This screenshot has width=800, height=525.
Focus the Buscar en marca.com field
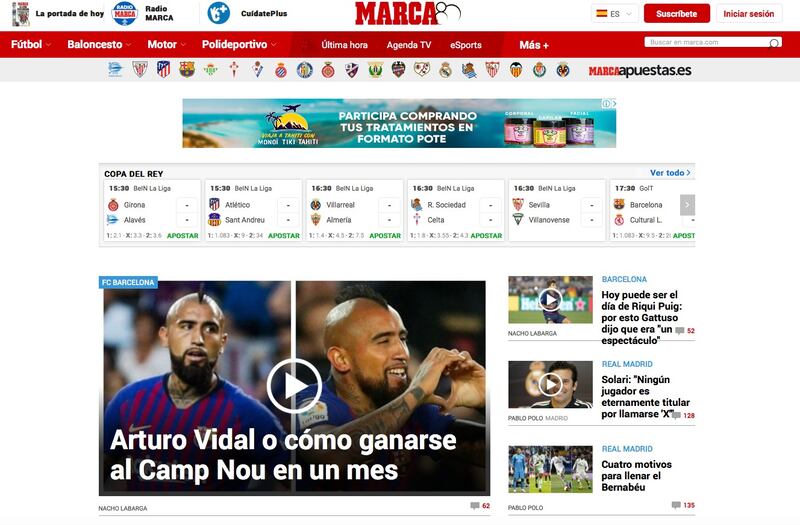(x=707, y=42)
